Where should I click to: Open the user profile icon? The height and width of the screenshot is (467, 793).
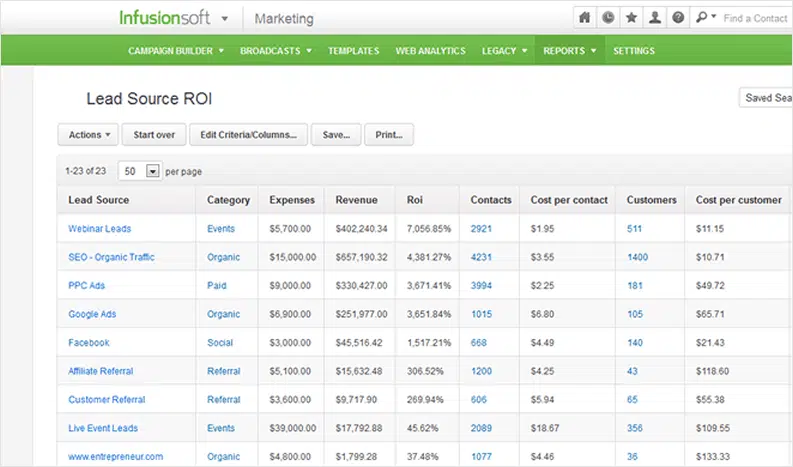(x=656, y=18)
